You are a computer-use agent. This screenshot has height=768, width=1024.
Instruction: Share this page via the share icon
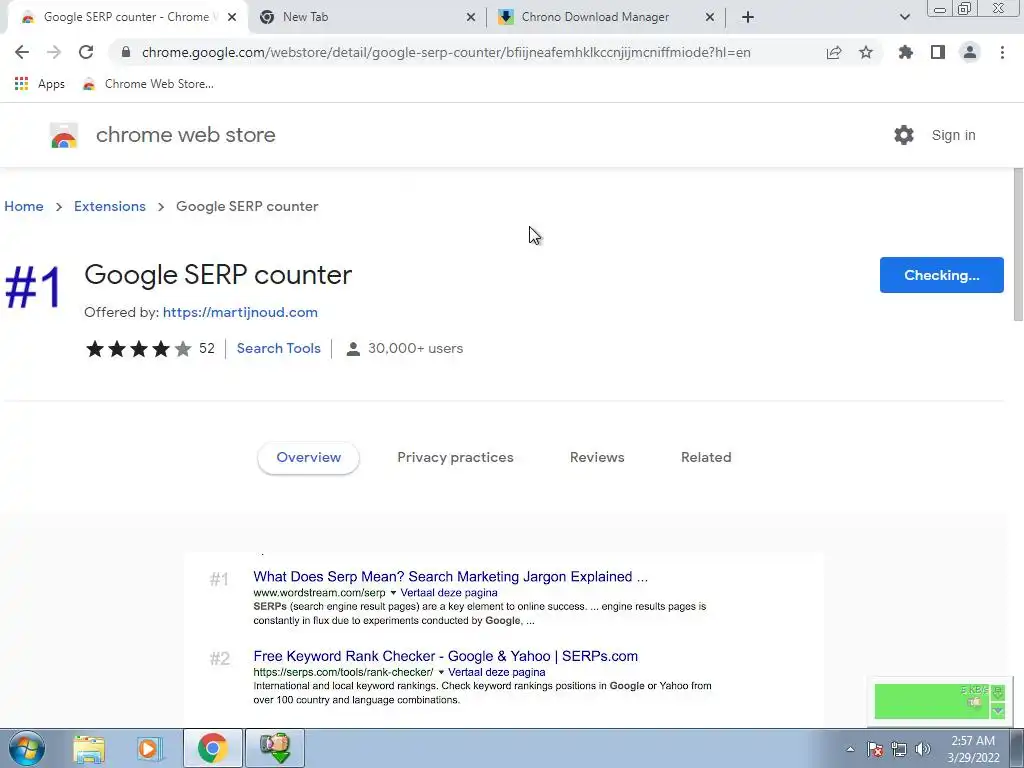tap(834, 52)
